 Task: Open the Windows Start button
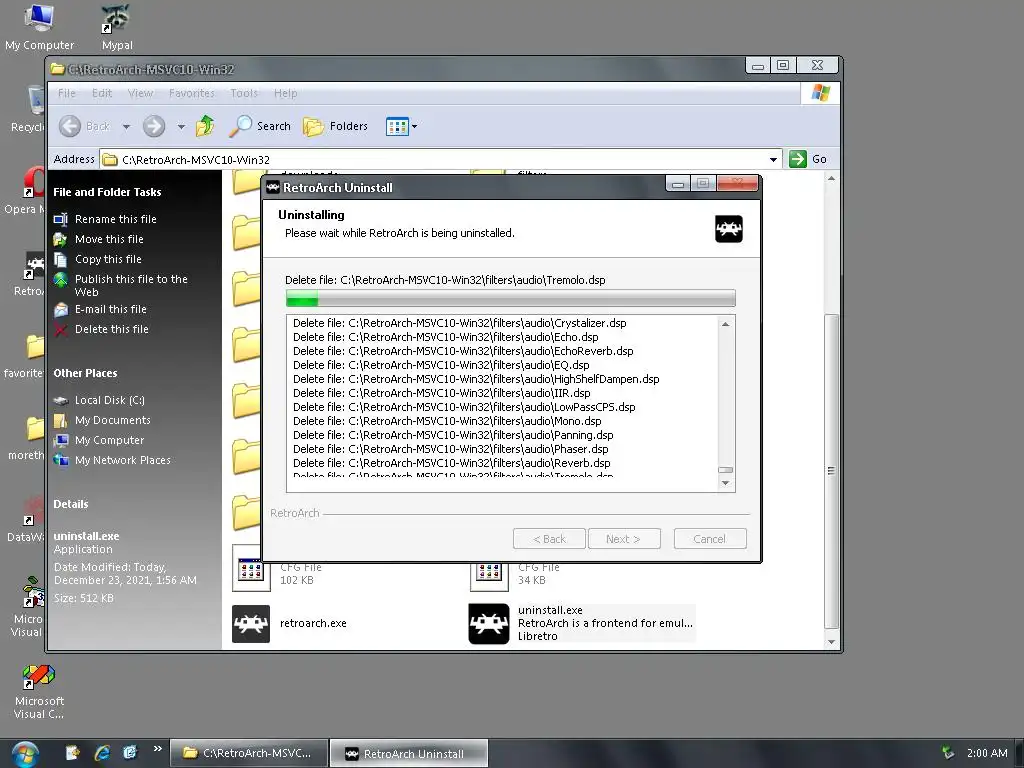point(25,754)
